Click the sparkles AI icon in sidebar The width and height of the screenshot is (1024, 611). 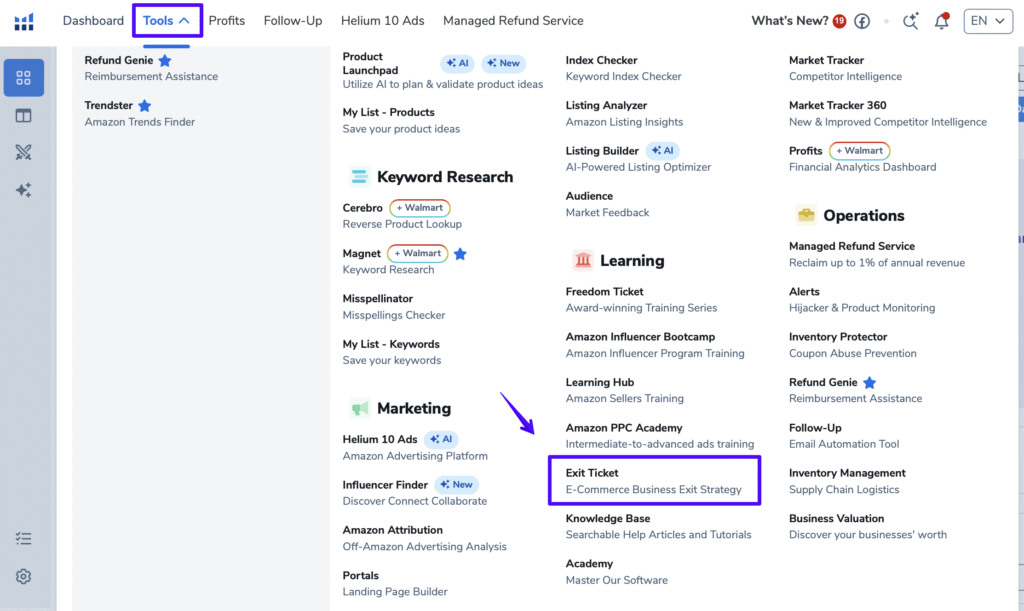[24, 190]
